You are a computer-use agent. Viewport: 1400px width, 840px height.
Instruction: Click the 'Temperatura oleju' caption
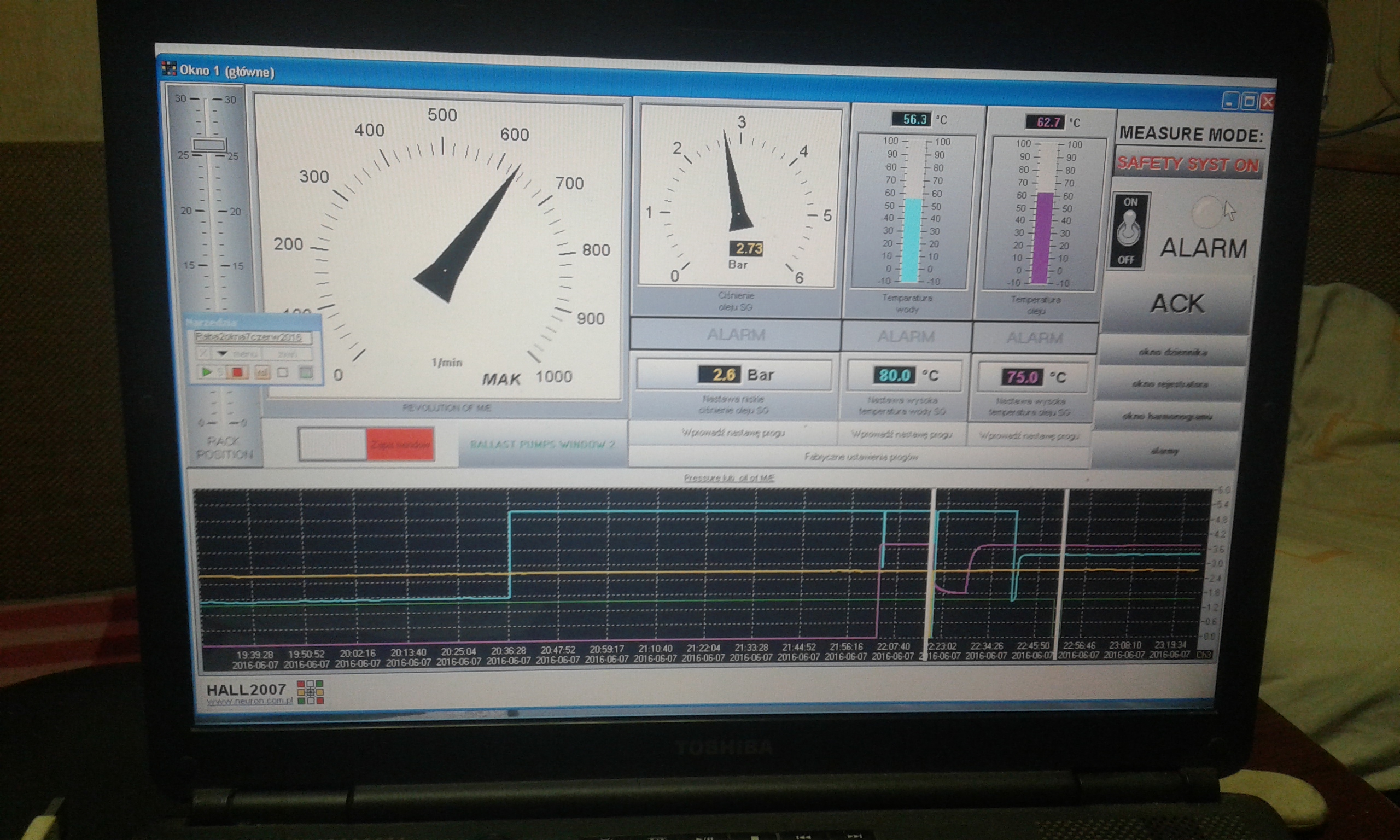[x=1036, y=305]
